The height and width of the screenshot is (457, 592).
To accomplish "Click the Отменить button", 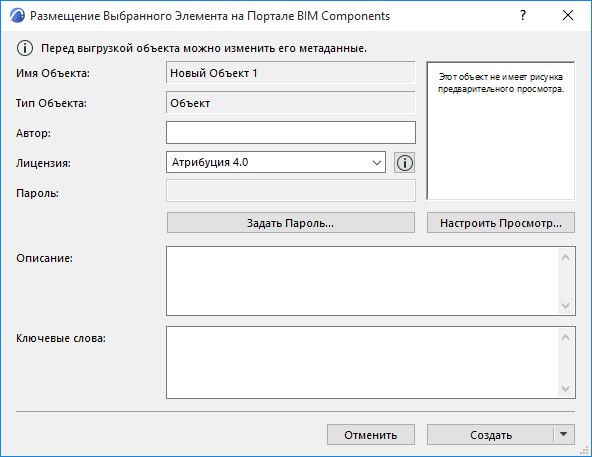I will (371, 435).
